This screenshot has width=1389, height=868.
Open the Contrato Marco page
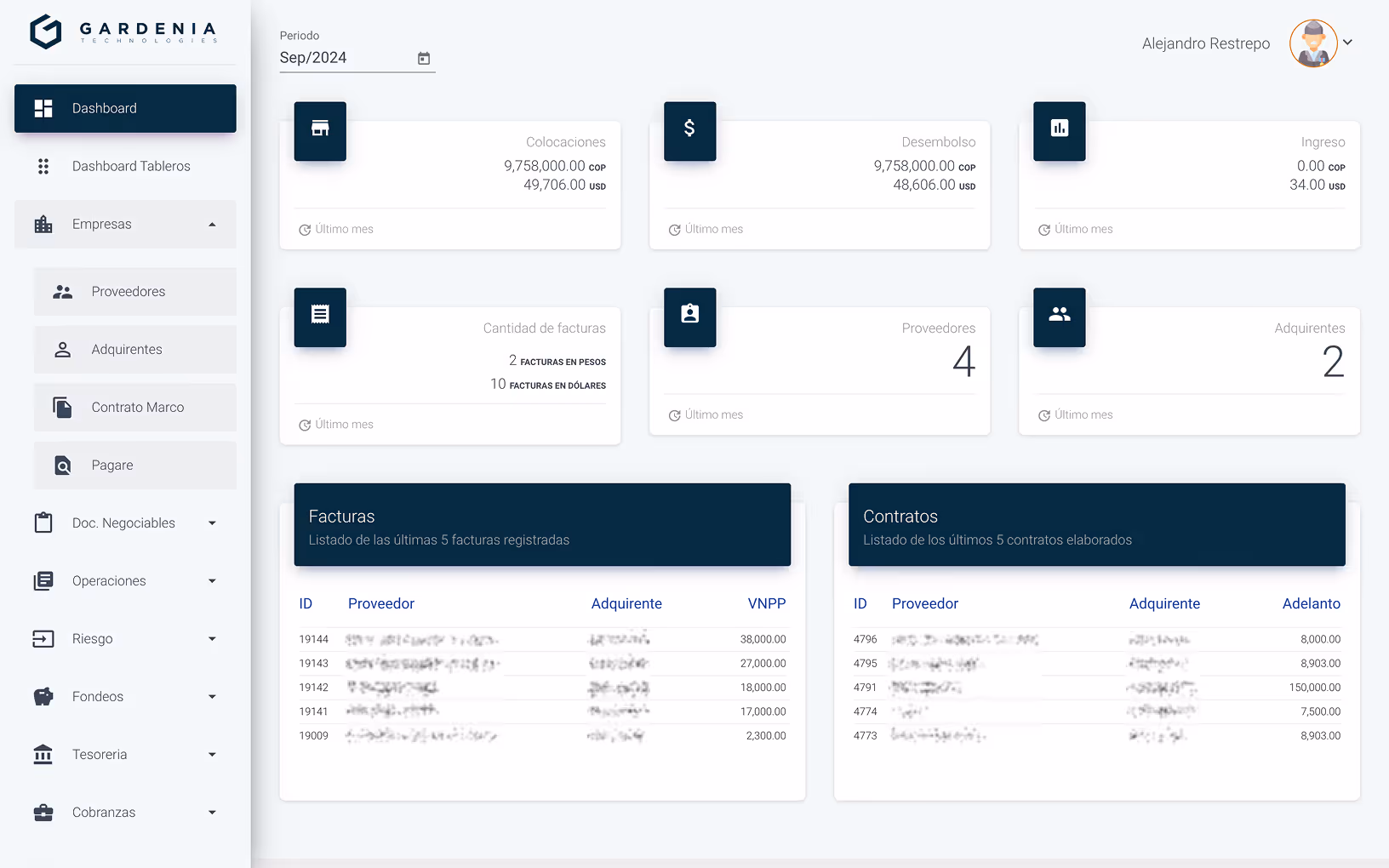pyautogui.click(x=137, y=407)
